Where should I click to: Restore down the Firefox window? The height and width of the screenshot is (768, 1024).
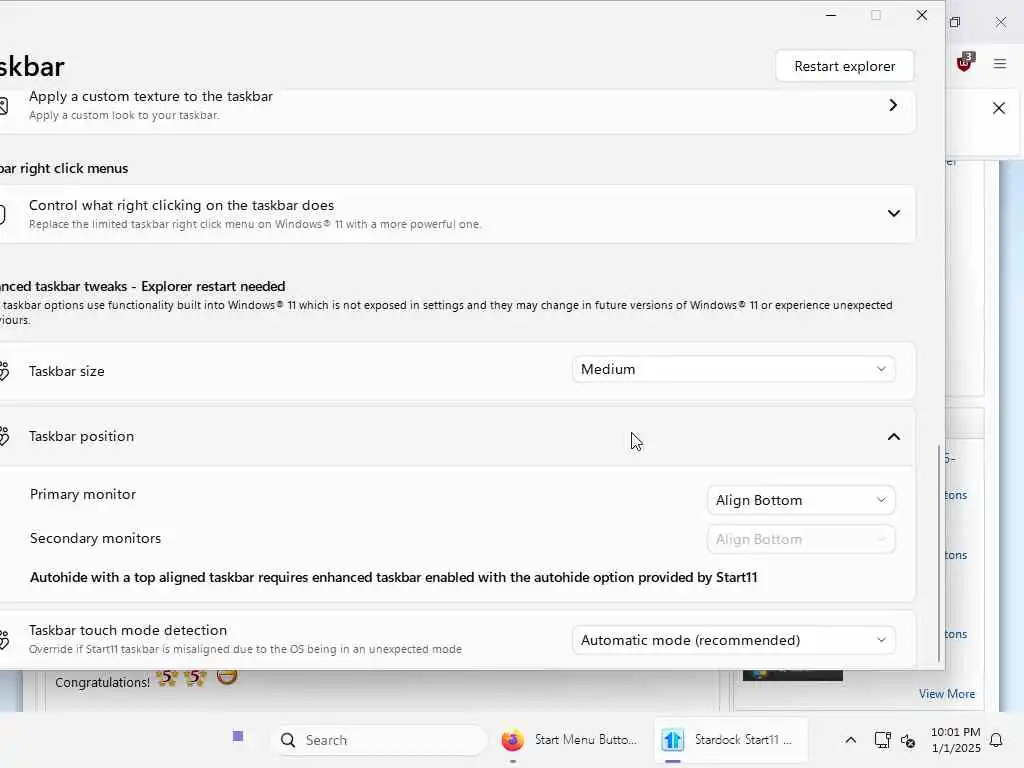[x=955, y=22]
